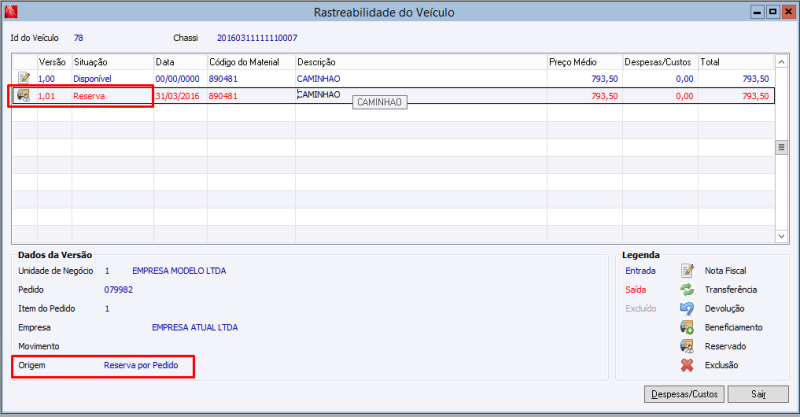Click the Reservado truck icon in row 1,01
Image resolution: width=800 pixels, height=417 pixels.
23,95
